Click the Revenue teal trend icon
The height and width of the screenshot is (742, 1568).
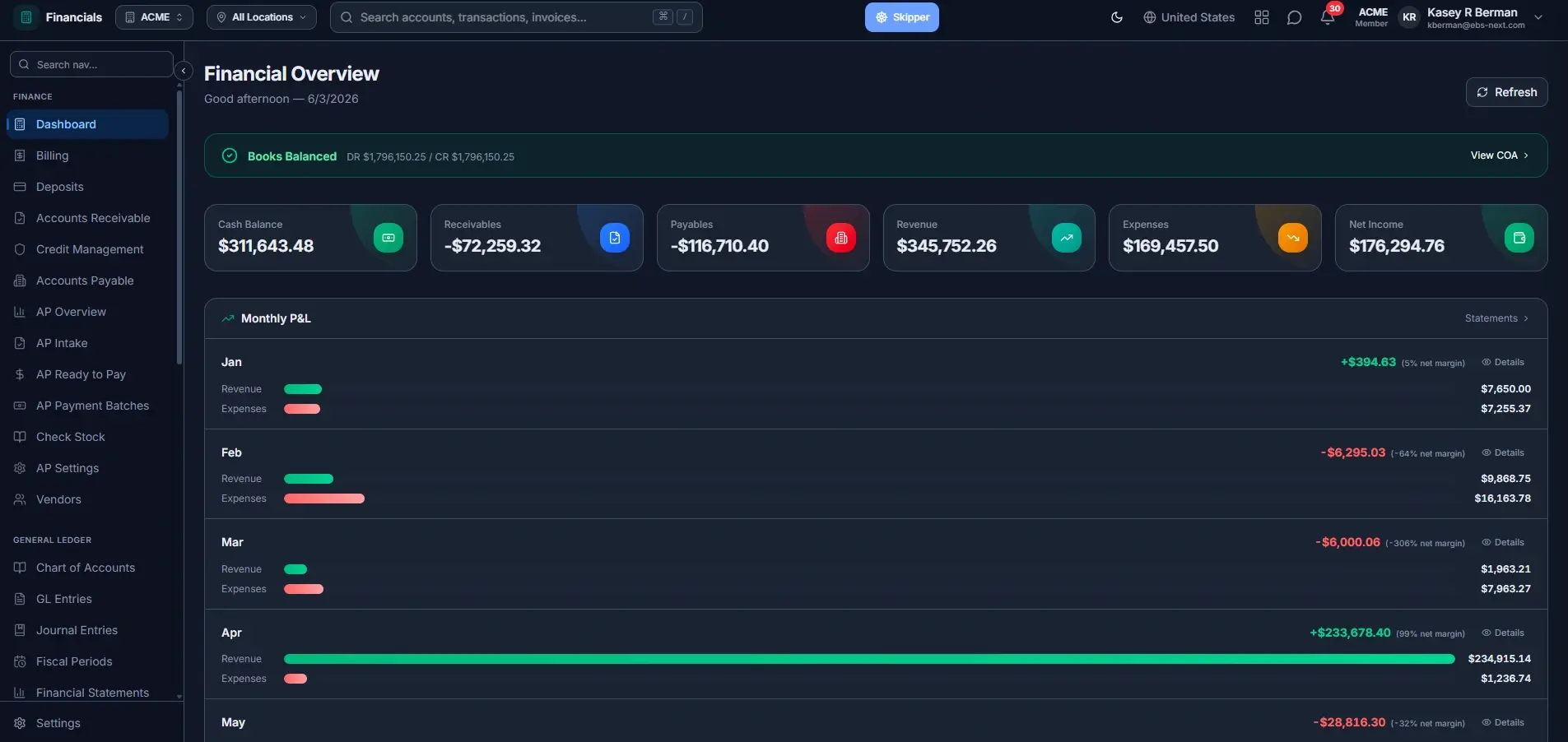tap(1067, 238)
